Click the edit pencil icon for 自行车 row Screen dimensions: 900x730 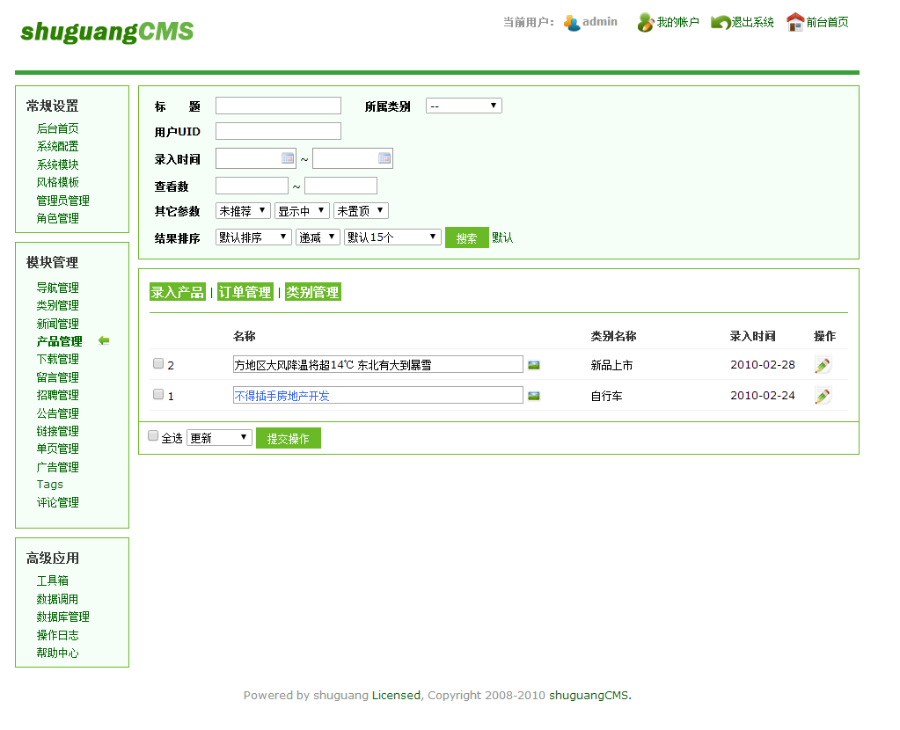[x=822, y=395]
